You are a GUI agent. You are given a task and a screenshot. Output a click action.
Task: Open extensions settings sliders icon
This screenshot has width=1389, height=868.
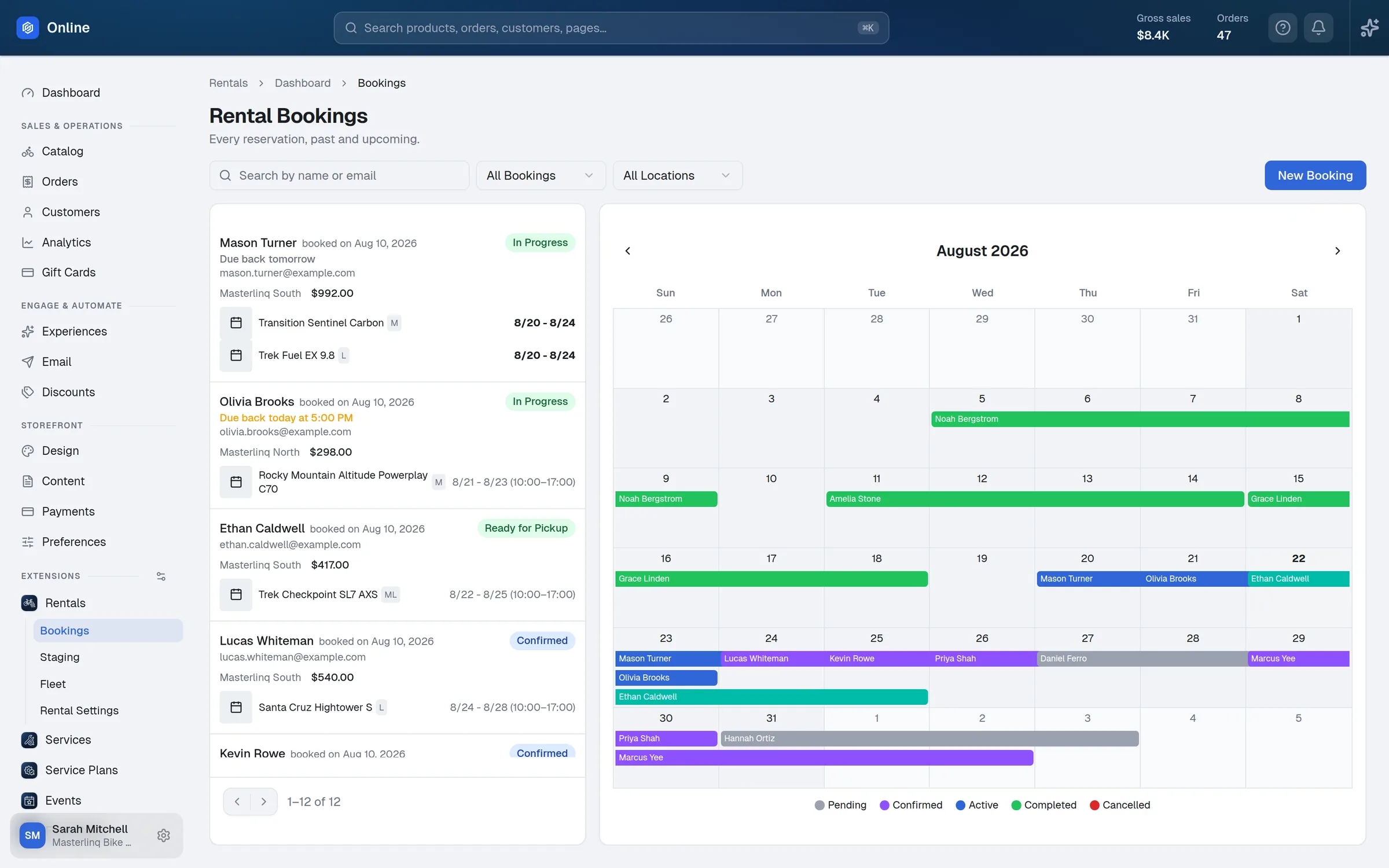(161, 576)
